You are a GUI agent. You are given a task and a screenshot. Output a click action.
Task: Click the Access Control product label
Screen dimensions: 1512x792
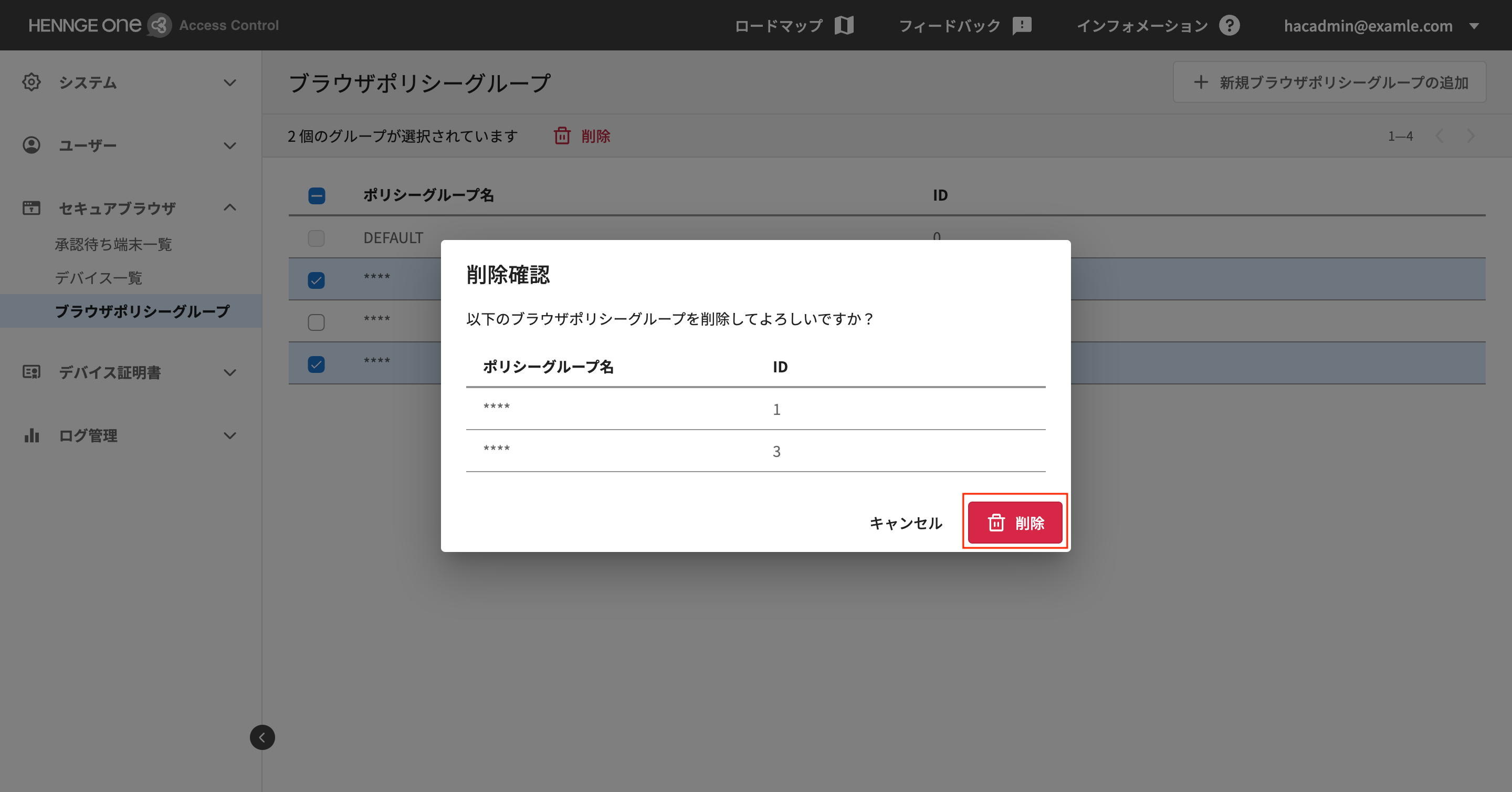(x=229, y=25)
